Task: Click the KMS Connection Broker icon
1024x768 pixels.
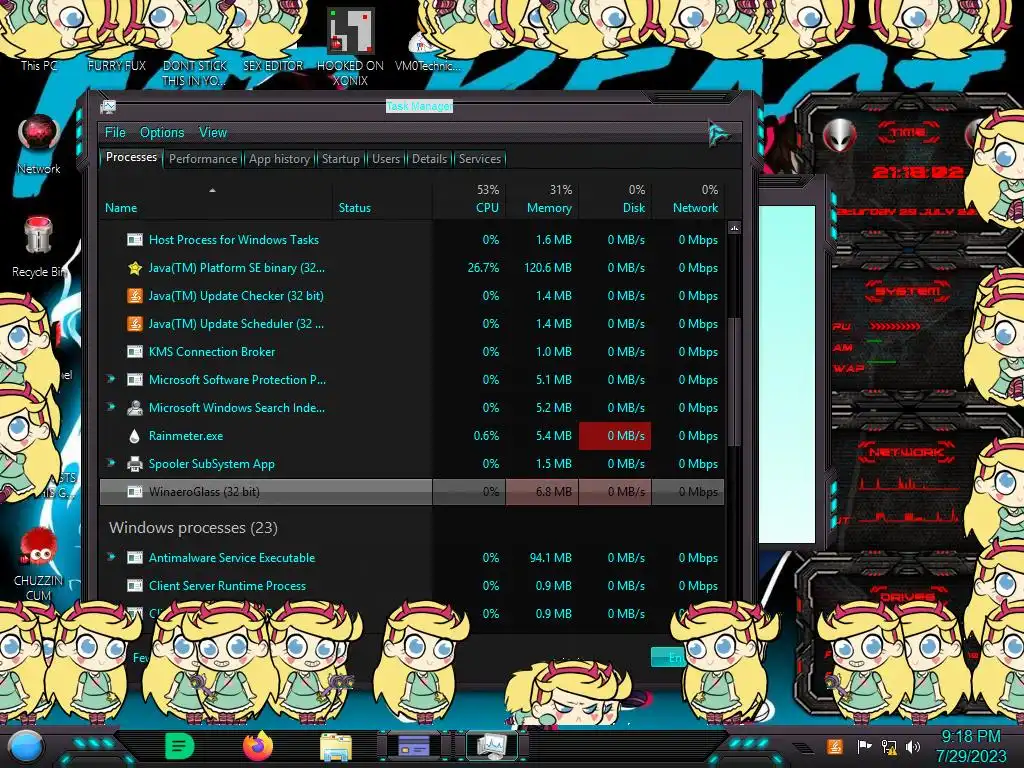Action: [x=135, y=352]
